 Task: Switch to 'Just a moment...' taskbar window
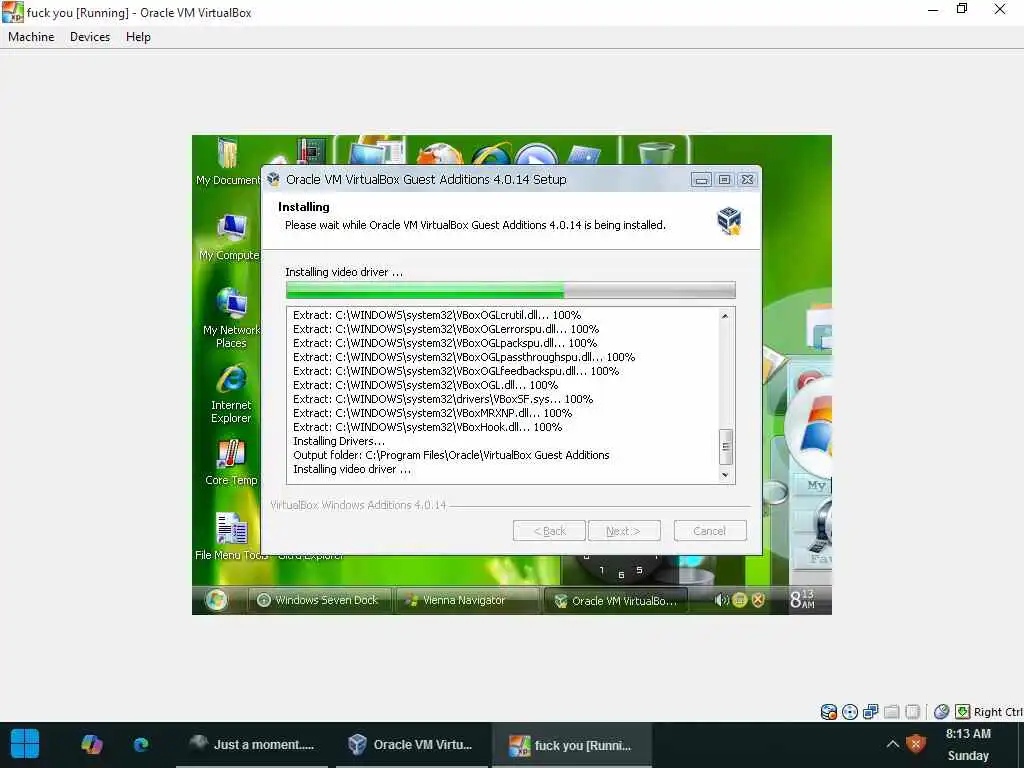point(252,744)
